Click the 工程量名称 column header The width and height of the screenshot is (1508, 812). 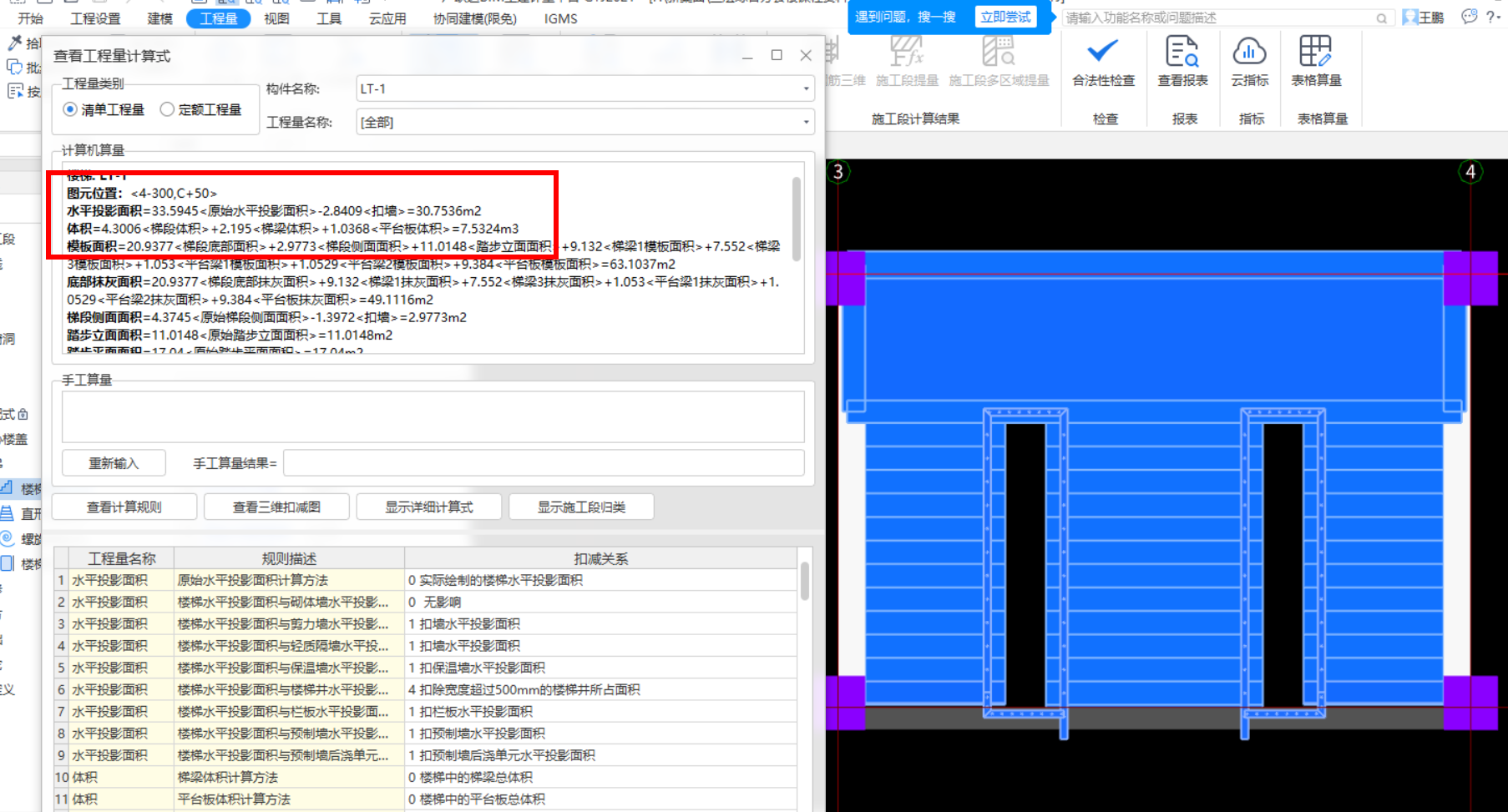(x=122, y=558)
